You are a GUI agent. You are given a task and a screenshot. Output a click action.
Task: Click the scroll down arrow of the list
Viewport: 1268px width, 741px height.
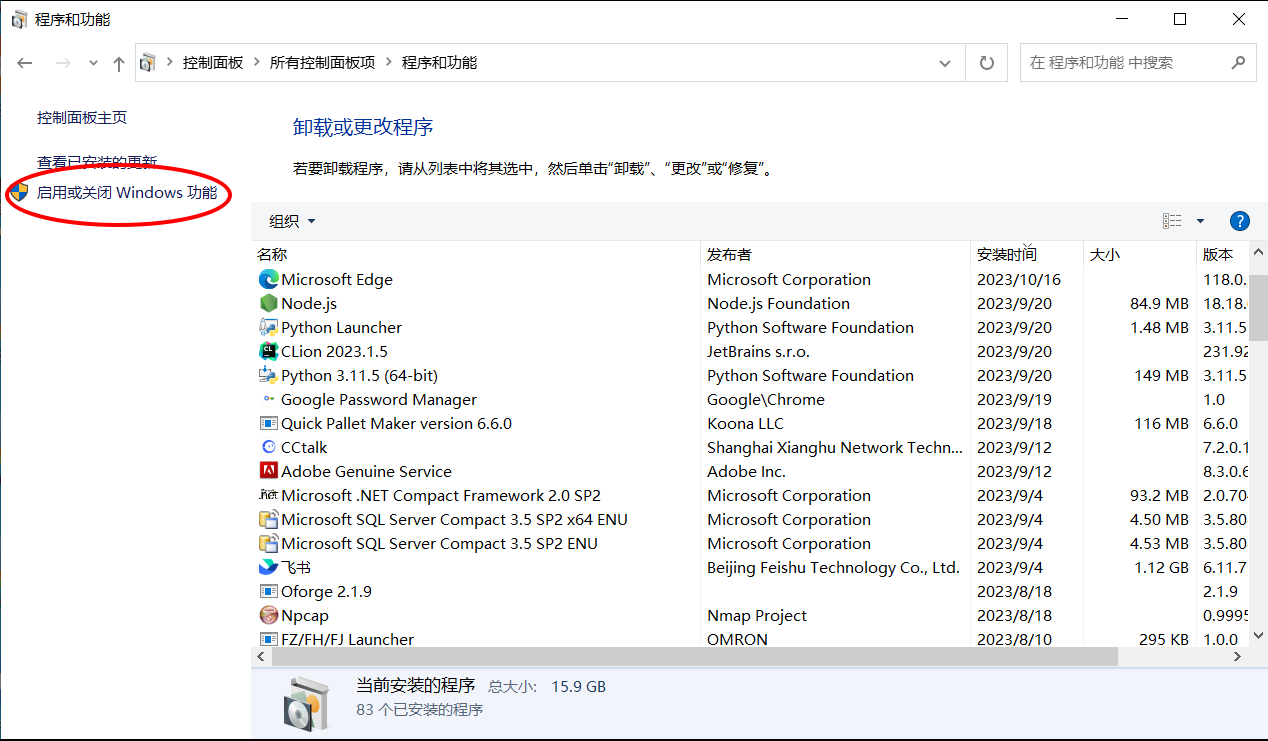click(x=1259, y=637)
